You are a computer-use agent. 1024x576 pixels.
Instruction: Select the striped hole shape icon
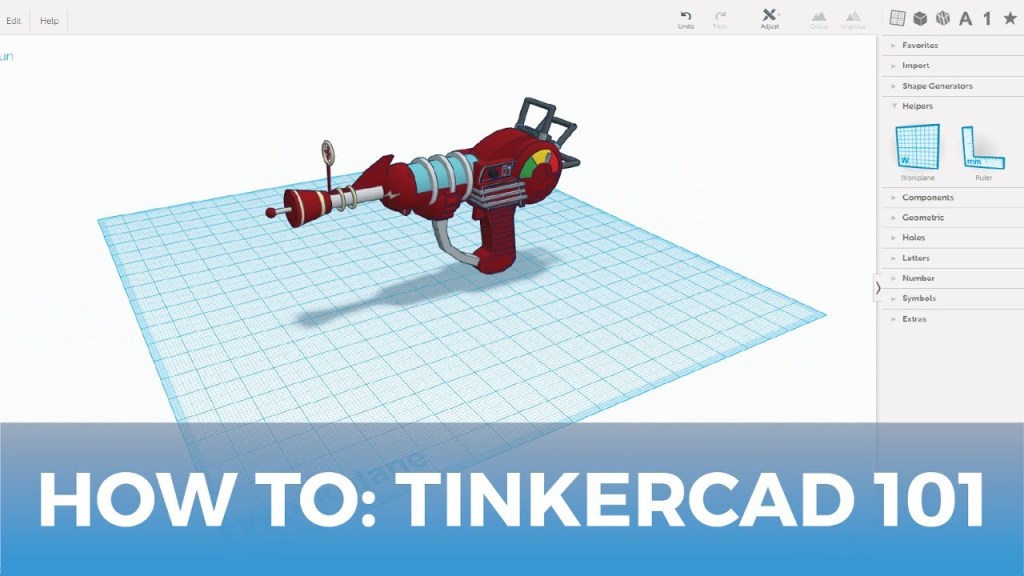tap(942, 18)
